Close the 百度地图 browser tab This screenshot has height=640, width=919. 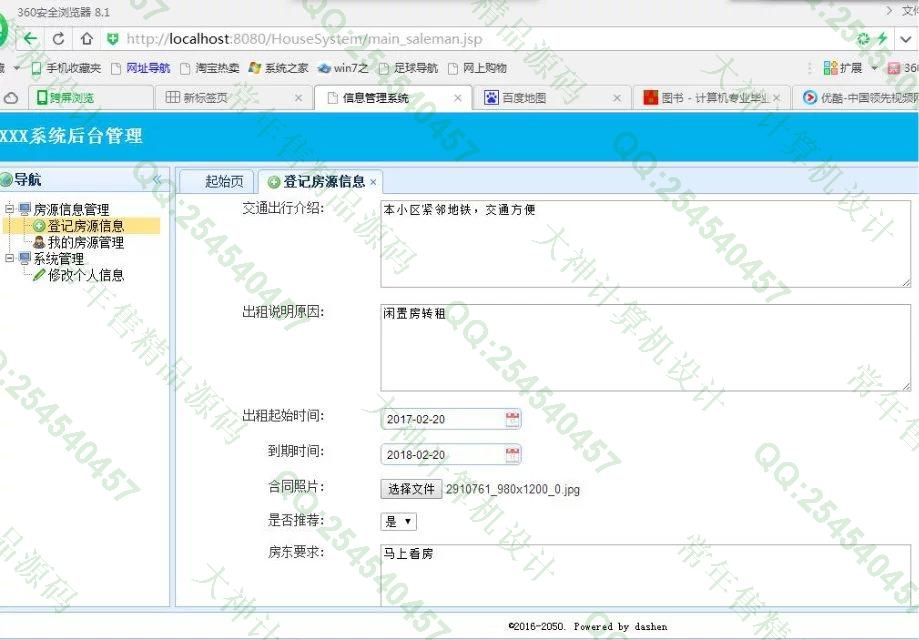(x=617, y=98)
